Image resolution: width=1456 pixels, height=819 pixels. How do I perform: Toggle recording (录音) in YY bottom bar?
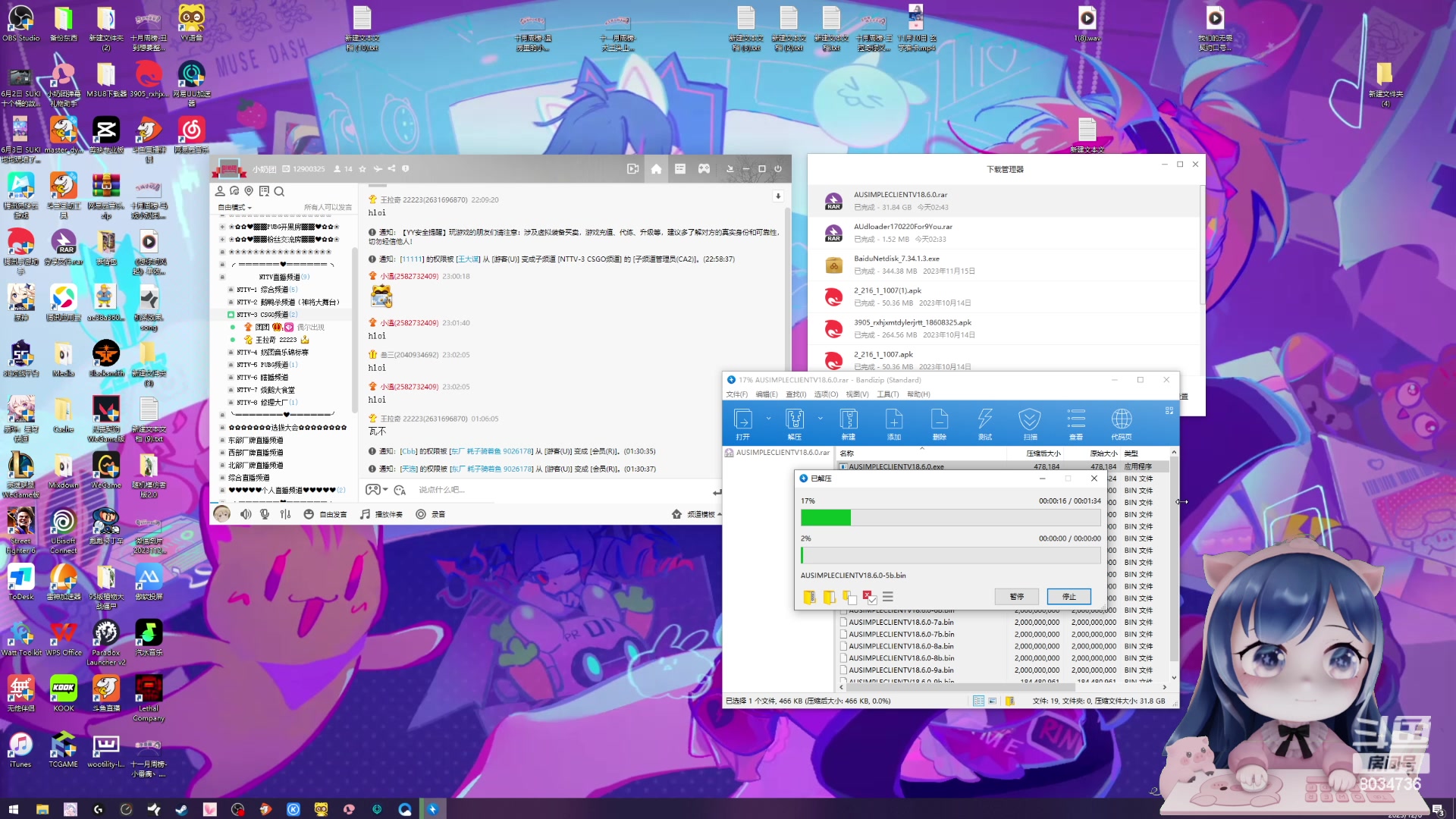(430, 514)
